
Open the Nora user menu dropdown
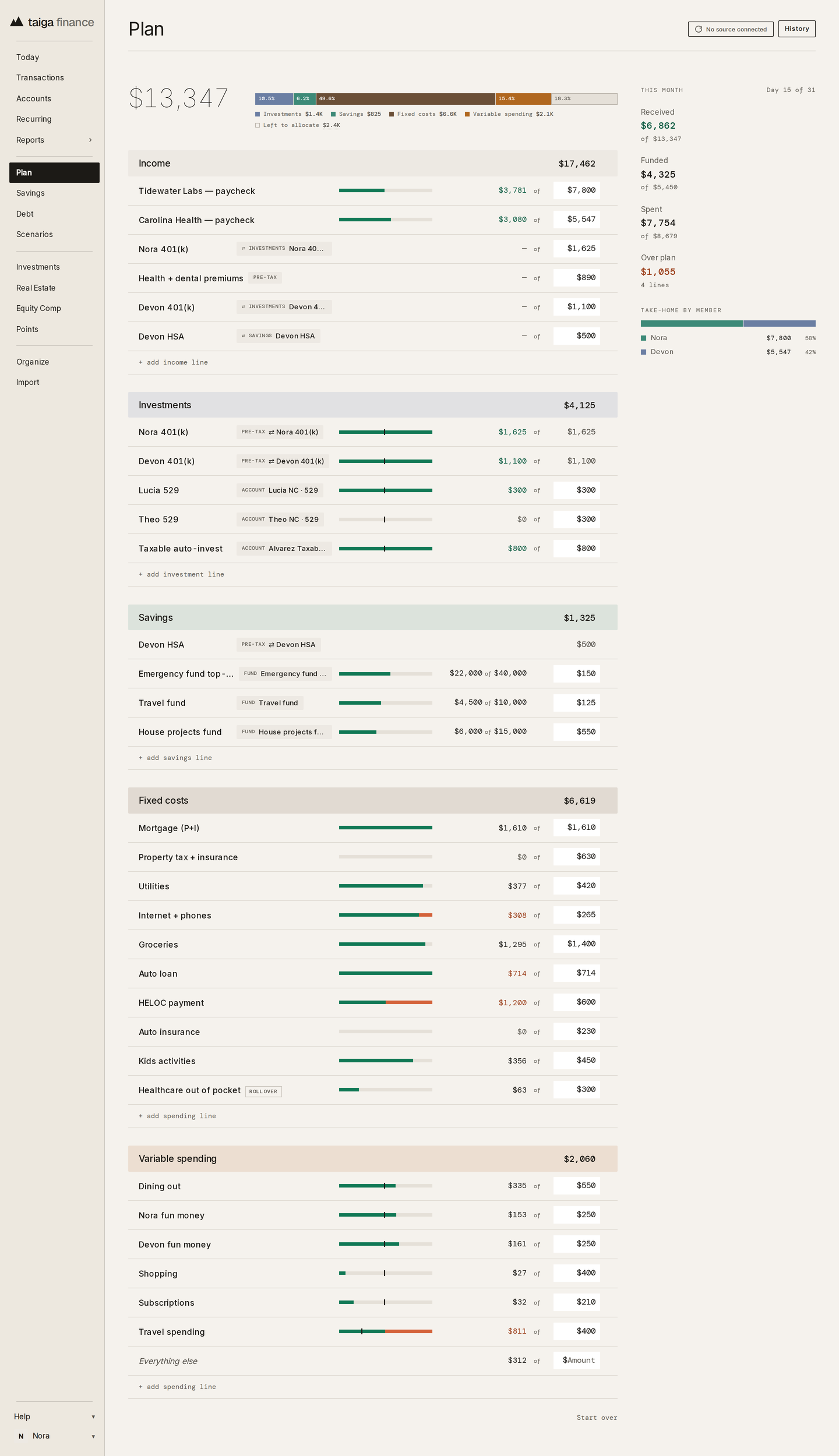coord(93,1436)
